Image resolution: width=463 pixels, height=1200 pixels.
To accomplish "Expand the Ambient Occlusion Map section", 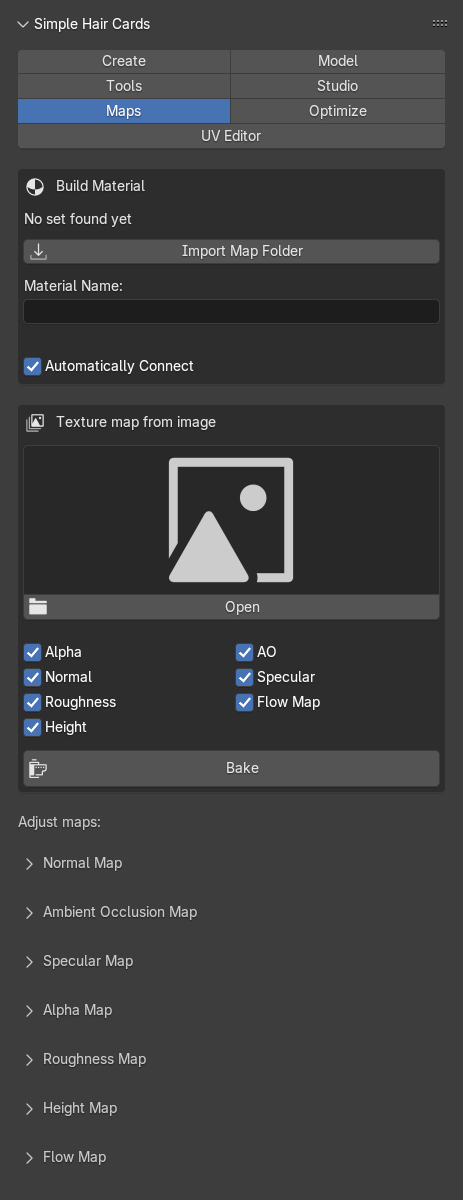I will 30,912.
